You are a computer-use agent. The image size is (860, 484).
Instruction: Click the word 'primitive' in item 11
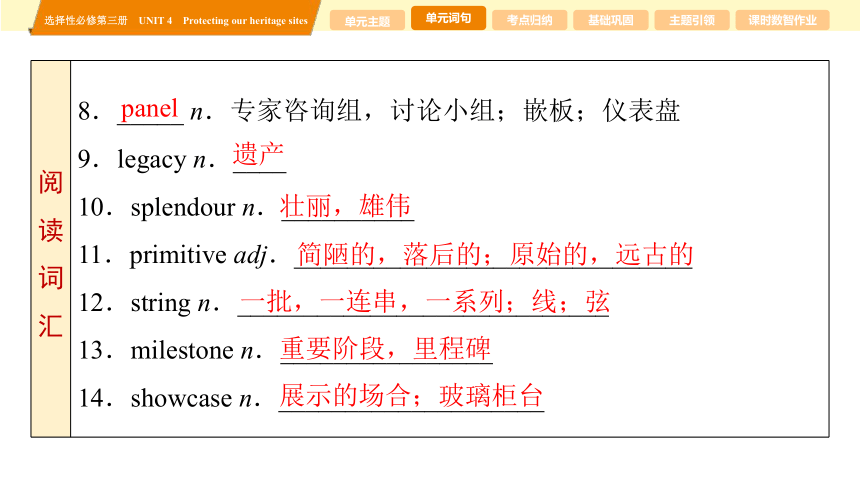[x=178, y=255]
